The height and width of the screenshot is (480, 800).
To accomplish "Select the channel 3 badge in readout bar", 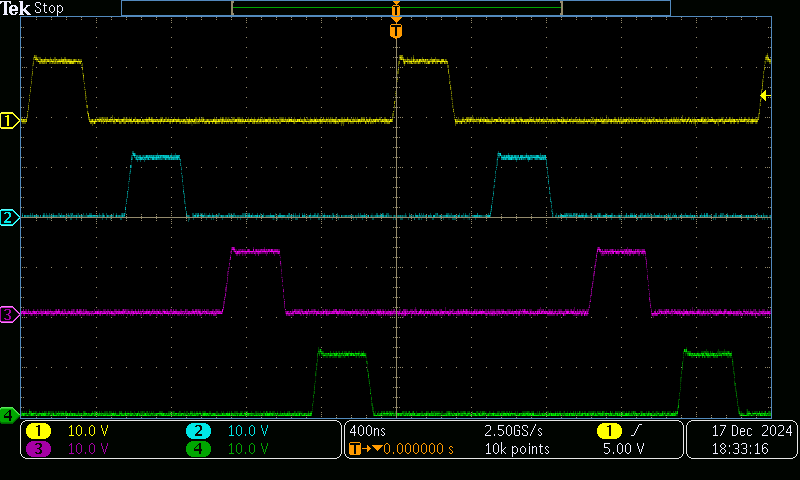I will [x=38, y=449].
